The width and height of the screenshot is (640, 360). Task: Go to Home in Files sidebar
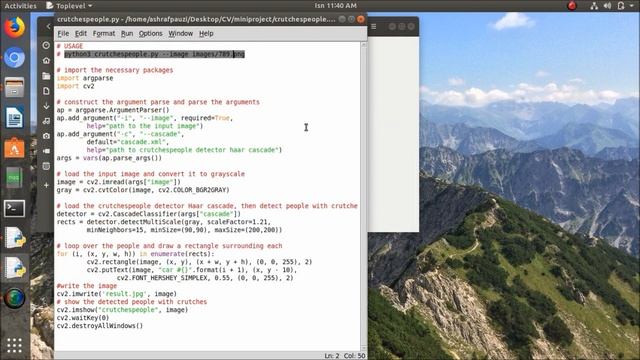pos(46,60)
